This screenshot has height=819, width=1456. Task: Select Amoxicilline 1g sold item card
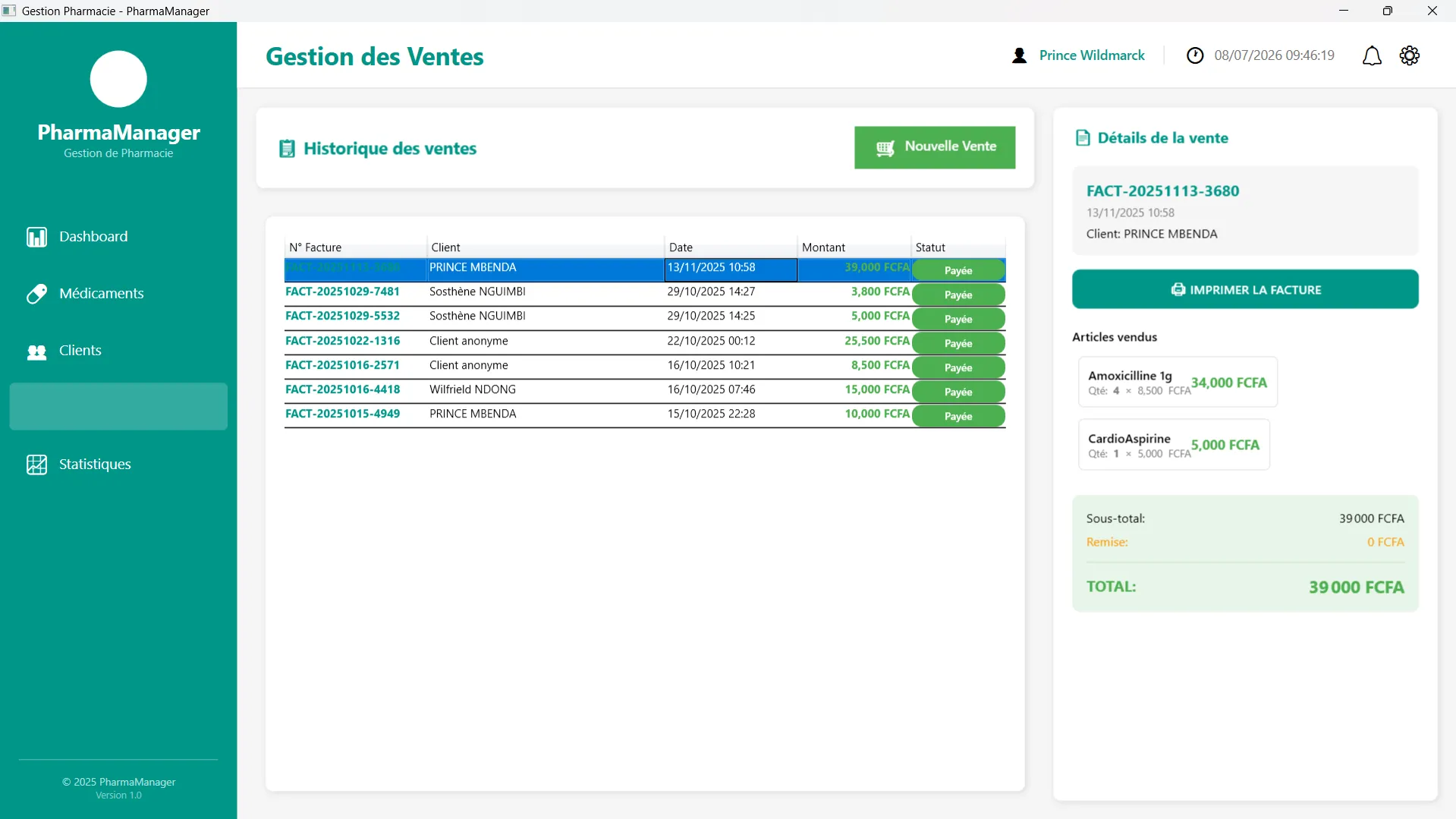1178,382
